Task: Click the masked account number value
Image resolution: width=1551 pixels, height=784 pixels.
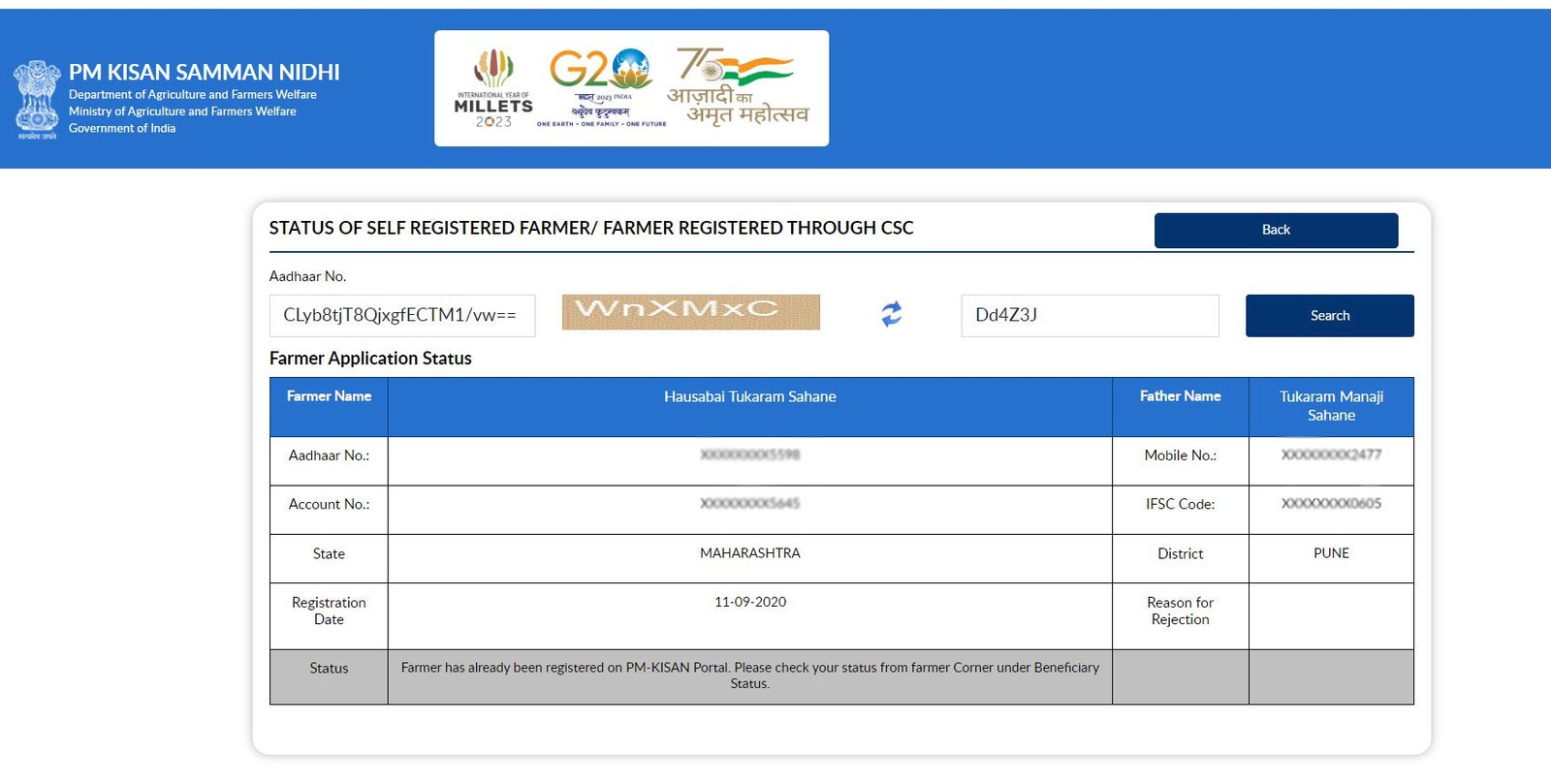Action: point(750,504)
